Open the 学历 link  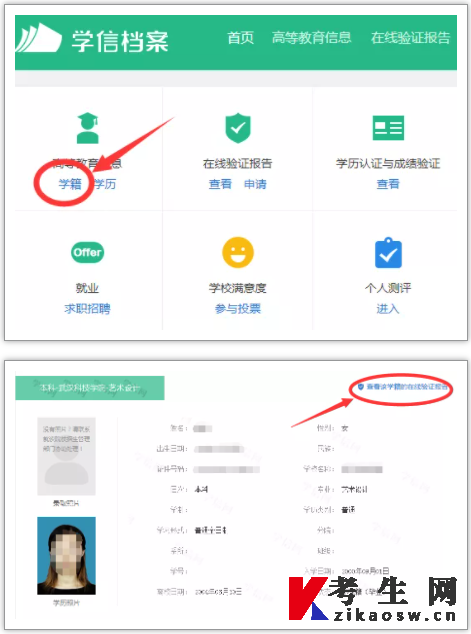[x=105, y=184]
